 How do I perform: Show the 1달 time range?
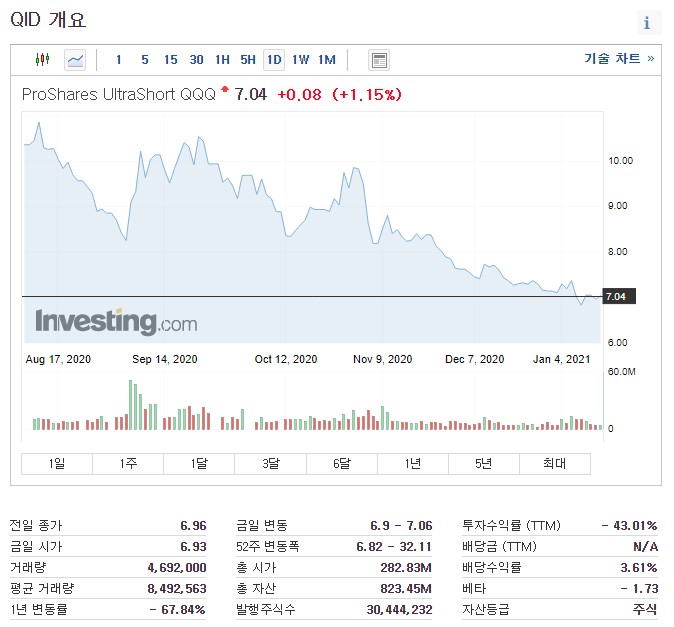[x=199, y=463]
